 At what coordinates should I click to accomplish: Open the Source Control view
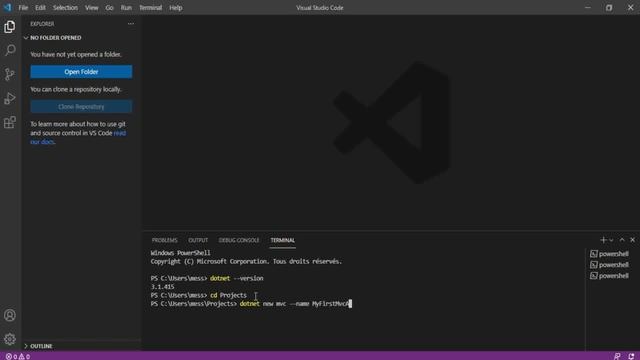click(x=10, y=74)
